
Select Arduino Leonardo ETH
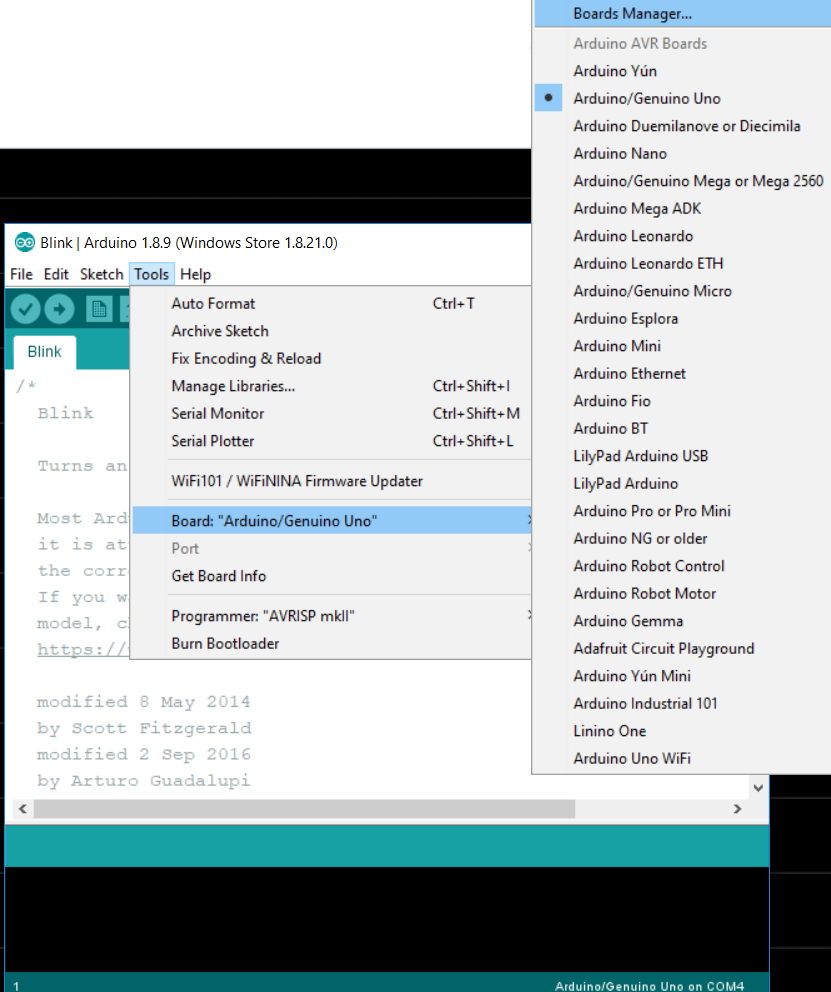click(682, 263)
